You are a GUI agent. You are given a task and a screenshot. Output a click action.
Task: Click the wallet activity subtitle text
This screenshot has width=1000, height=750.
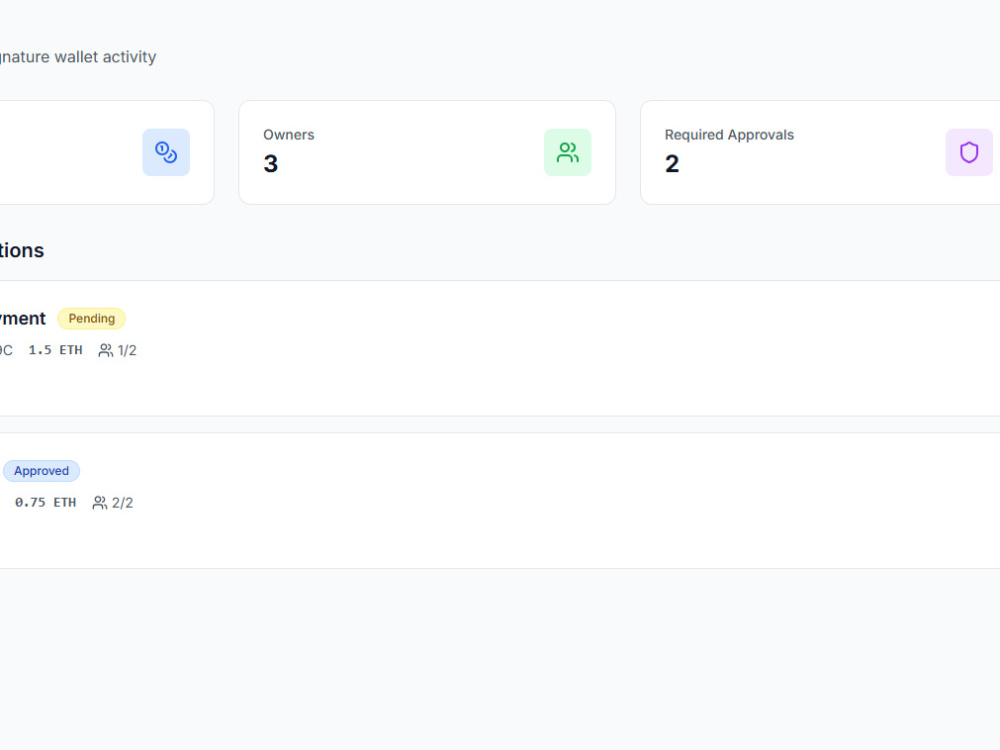(x=78, y=57)
